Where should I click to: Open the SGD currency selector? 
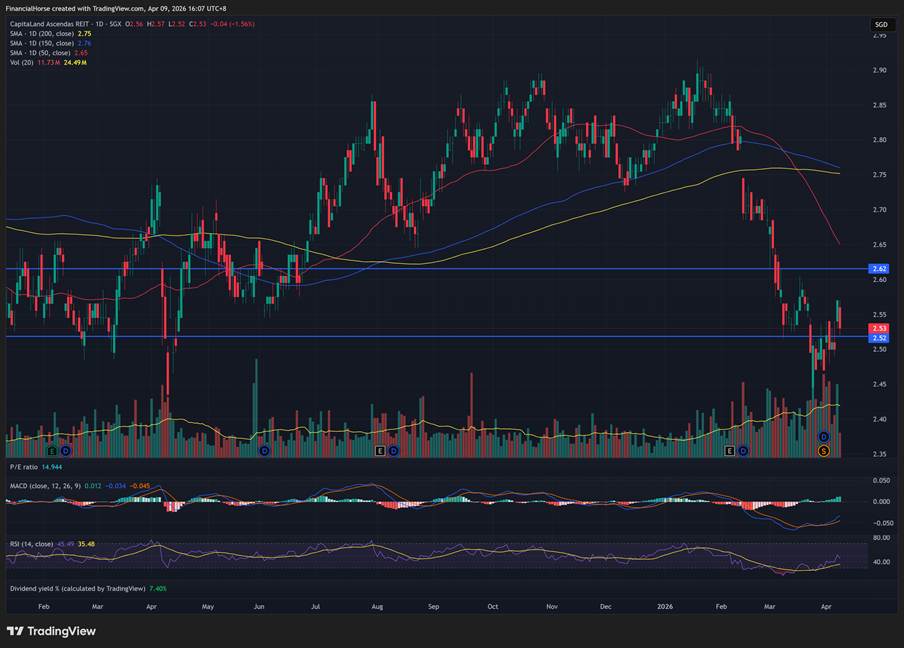tap(881, 24)
